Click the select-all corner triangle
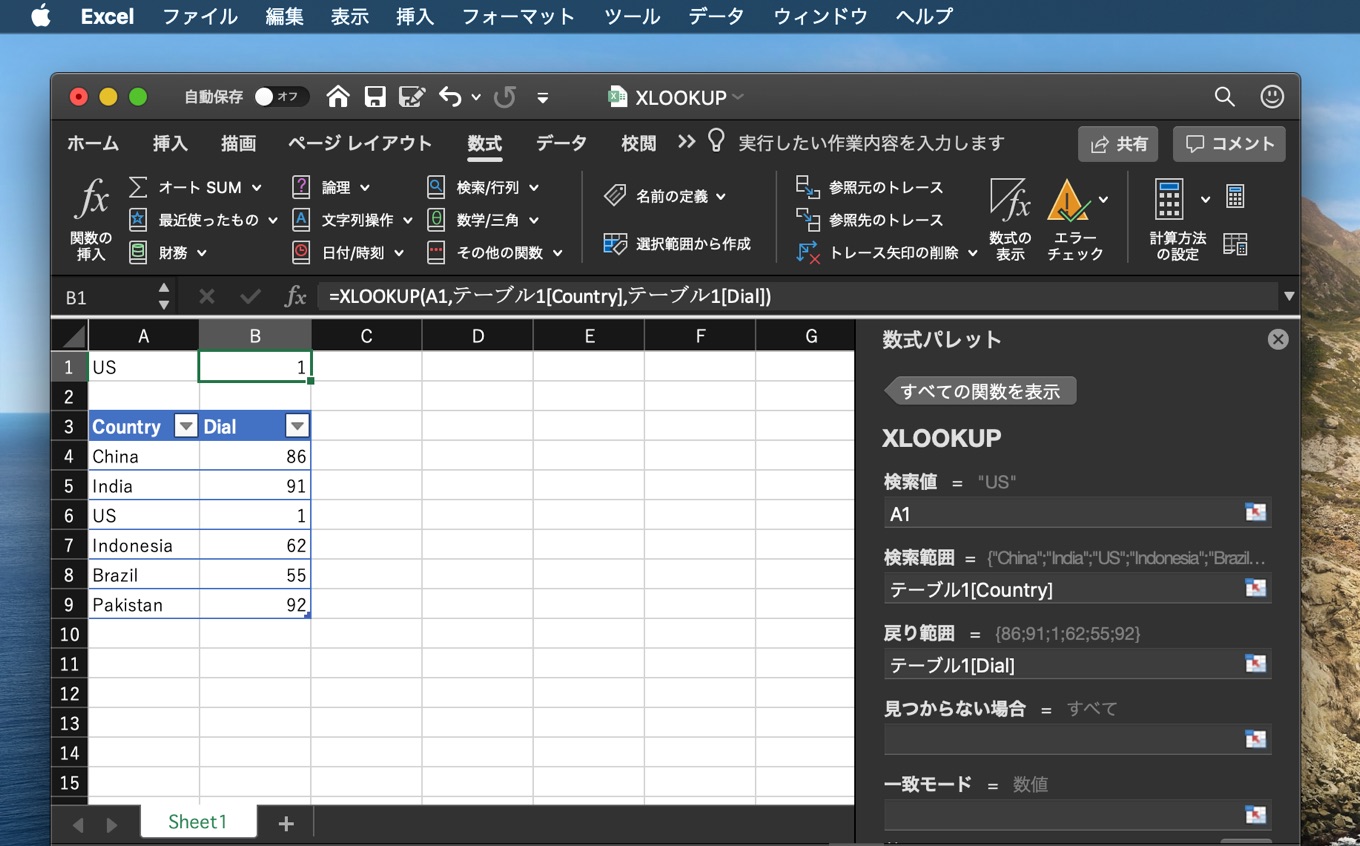The image size is (1360, 846). pyautogui.click(x=70, y=336)
